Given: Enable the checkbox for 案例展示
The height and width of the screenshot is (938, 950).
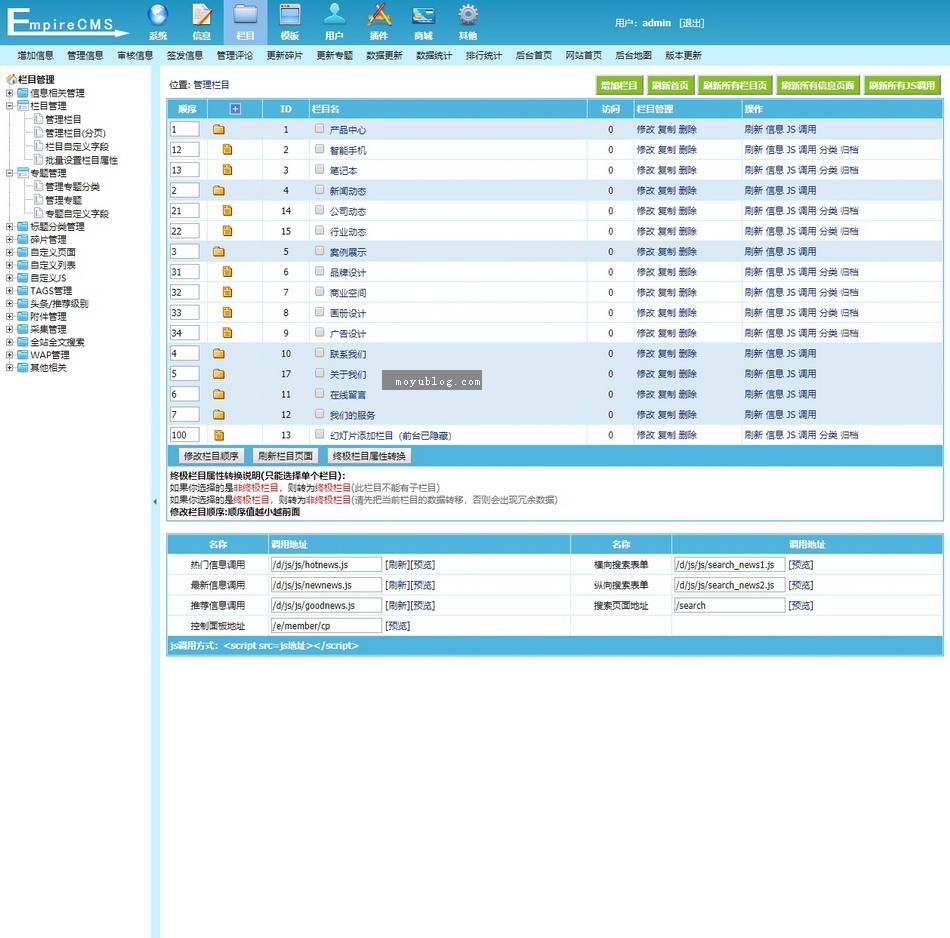Looking at the screenshot, I should 319,251.
